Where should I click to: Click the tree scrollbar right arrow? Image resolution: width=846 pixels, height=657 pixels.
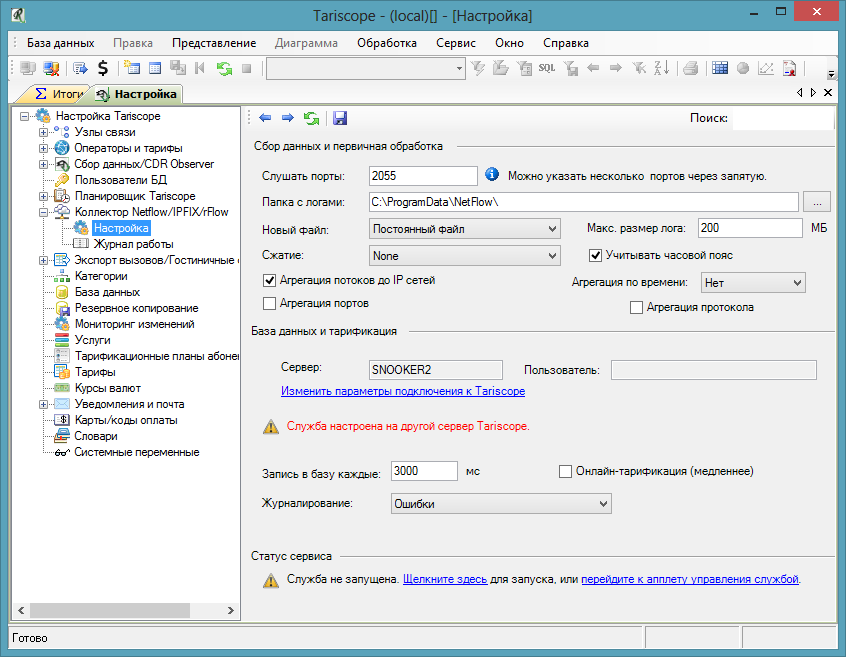(x=230, y=611)
